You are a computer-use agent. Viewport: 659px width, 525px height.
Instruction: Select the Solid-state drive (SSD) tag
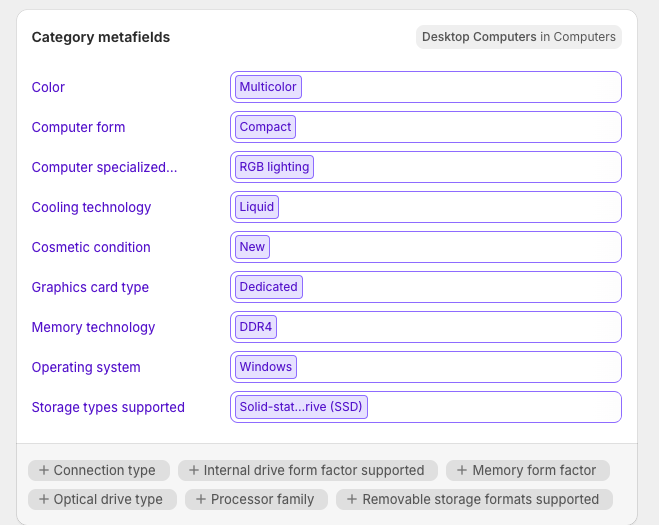(x=301, y=407)
